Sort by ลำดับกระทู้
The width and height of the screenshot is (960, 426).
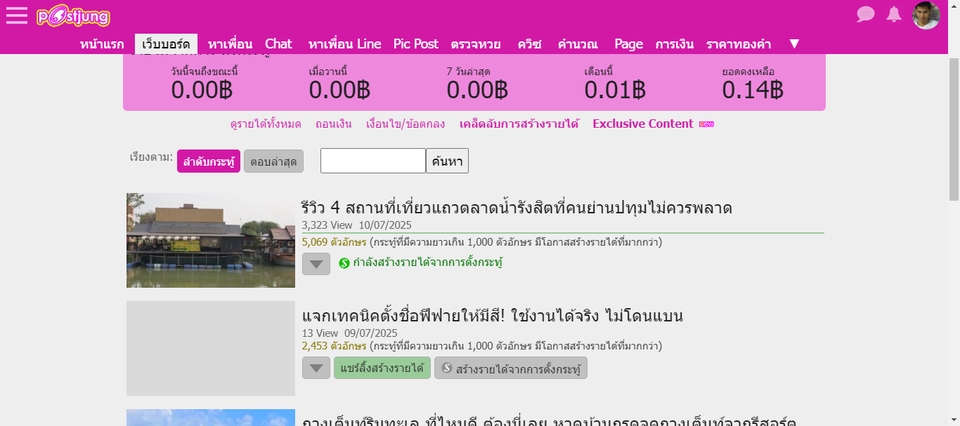point(208,161)
